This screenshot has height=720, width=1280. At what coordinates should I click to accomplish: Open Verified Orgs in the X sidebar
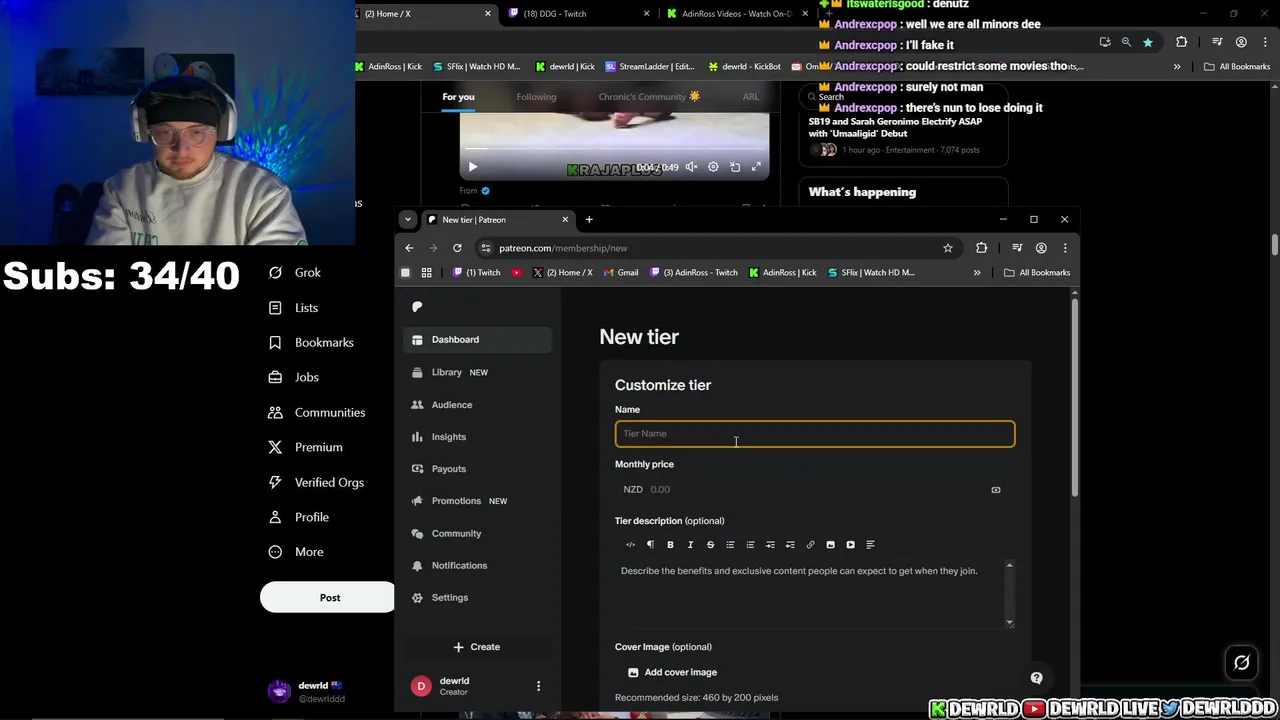click(316, 483)
